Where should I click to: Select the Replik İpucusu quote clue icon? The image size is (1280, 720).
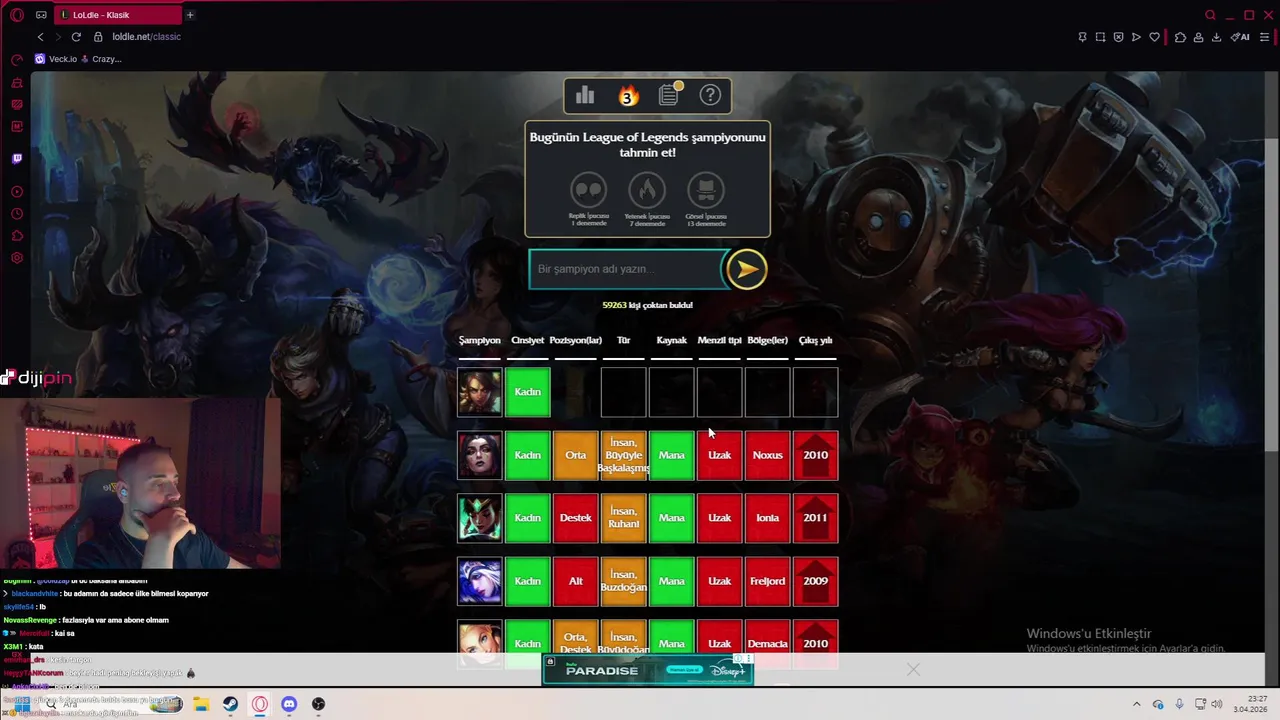(589, 189)
